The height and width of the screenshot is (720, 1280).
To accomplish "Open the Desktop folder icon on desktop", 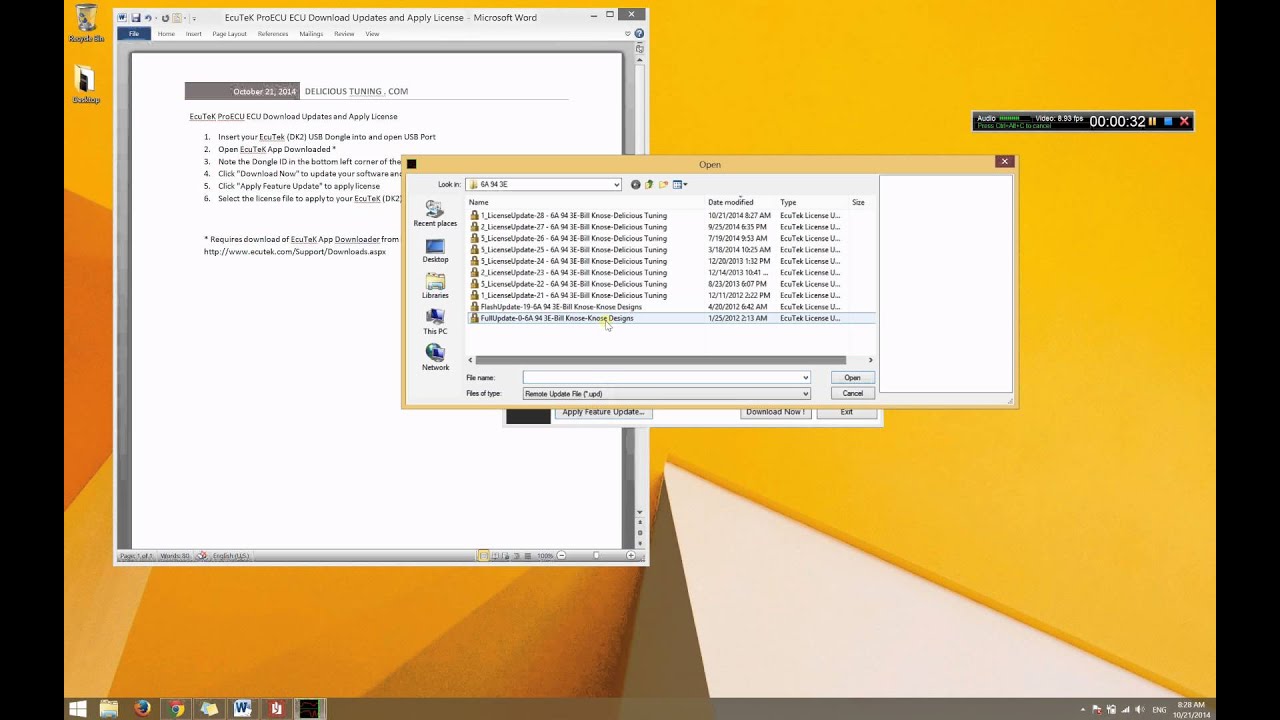I will point(85,84).
